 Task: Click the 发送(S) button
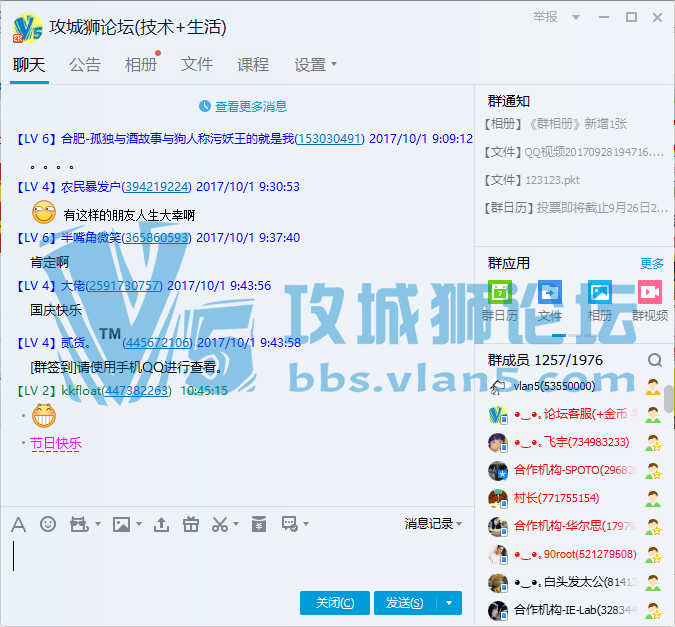(x=405, y=603)
